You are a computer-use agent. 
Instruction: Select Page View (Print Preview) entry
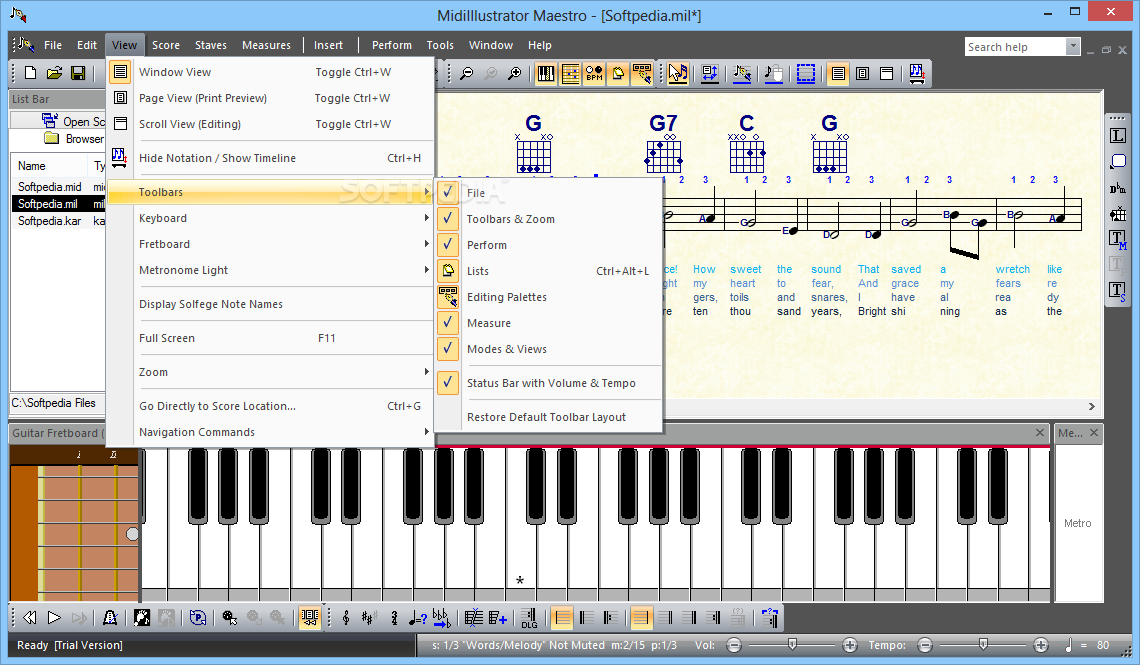270,98
